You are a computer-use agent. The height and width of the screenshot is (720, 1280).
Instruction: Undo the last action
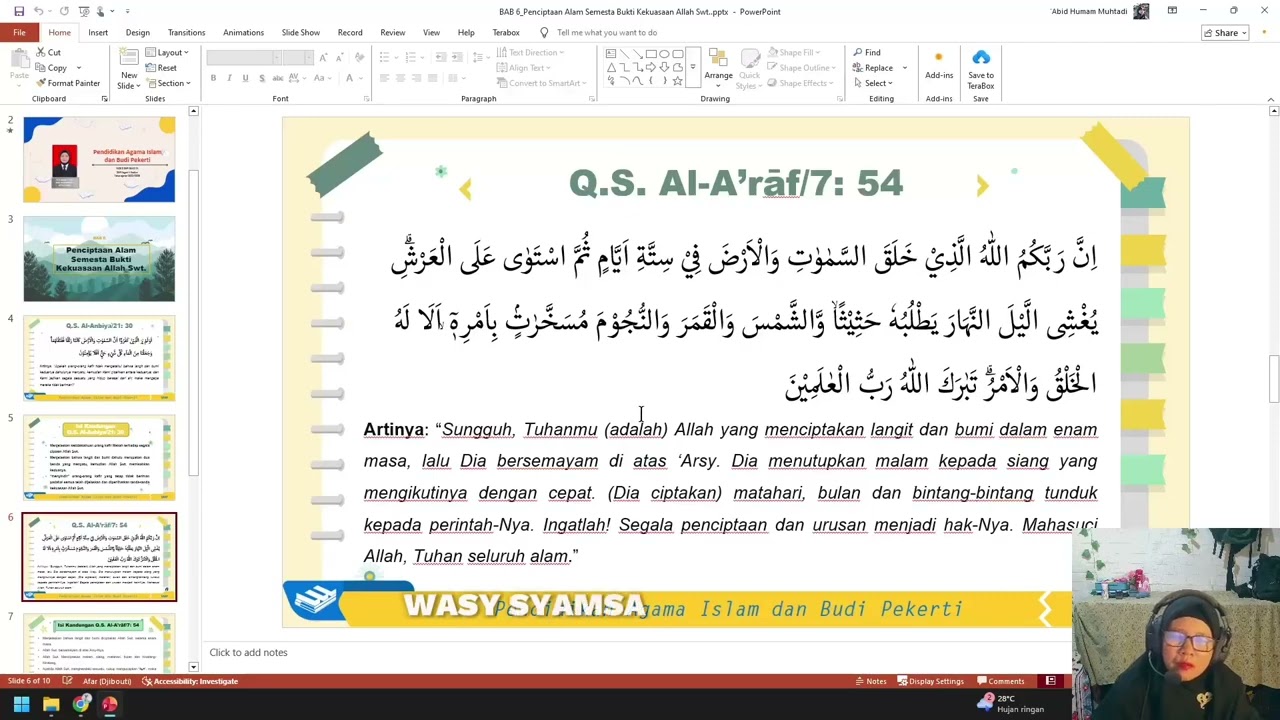coord(39,11)
